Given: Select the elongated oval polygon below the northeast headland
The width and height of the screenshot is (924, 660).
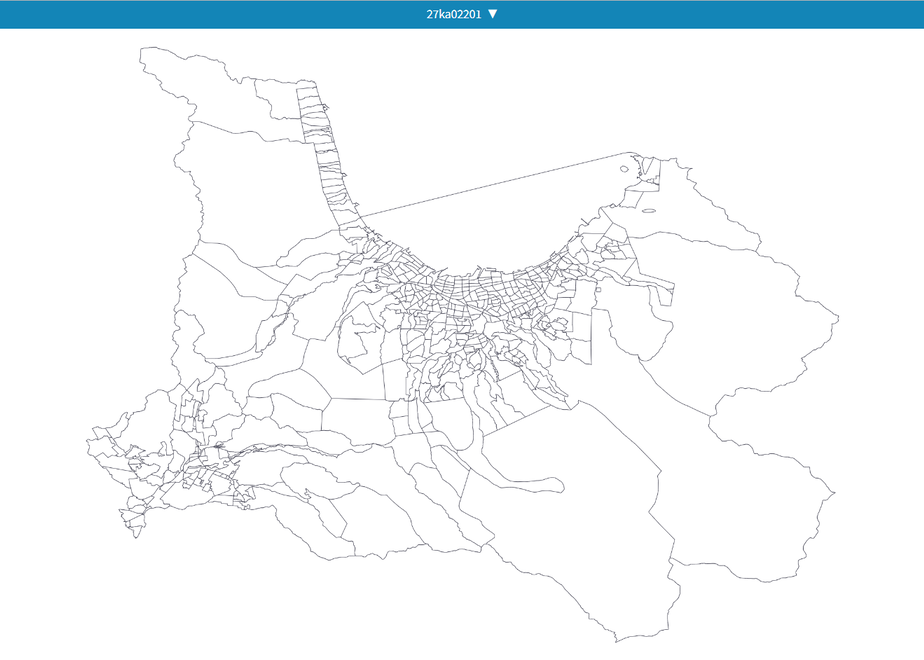Looking at the screenshot, I should point(648,211).
